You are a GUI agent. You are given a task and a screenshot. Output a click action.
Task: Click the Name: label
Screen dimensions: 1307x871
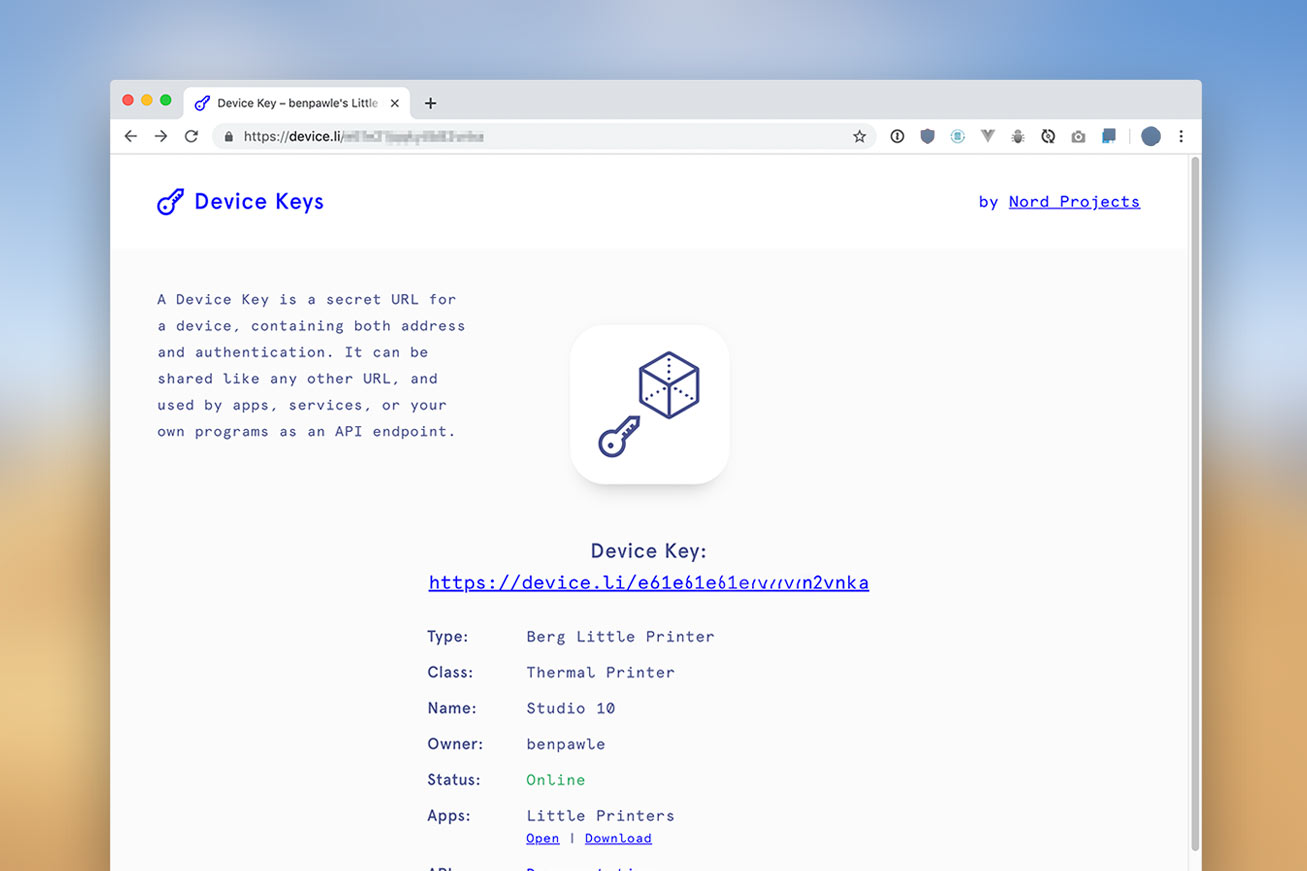[452, 709]
